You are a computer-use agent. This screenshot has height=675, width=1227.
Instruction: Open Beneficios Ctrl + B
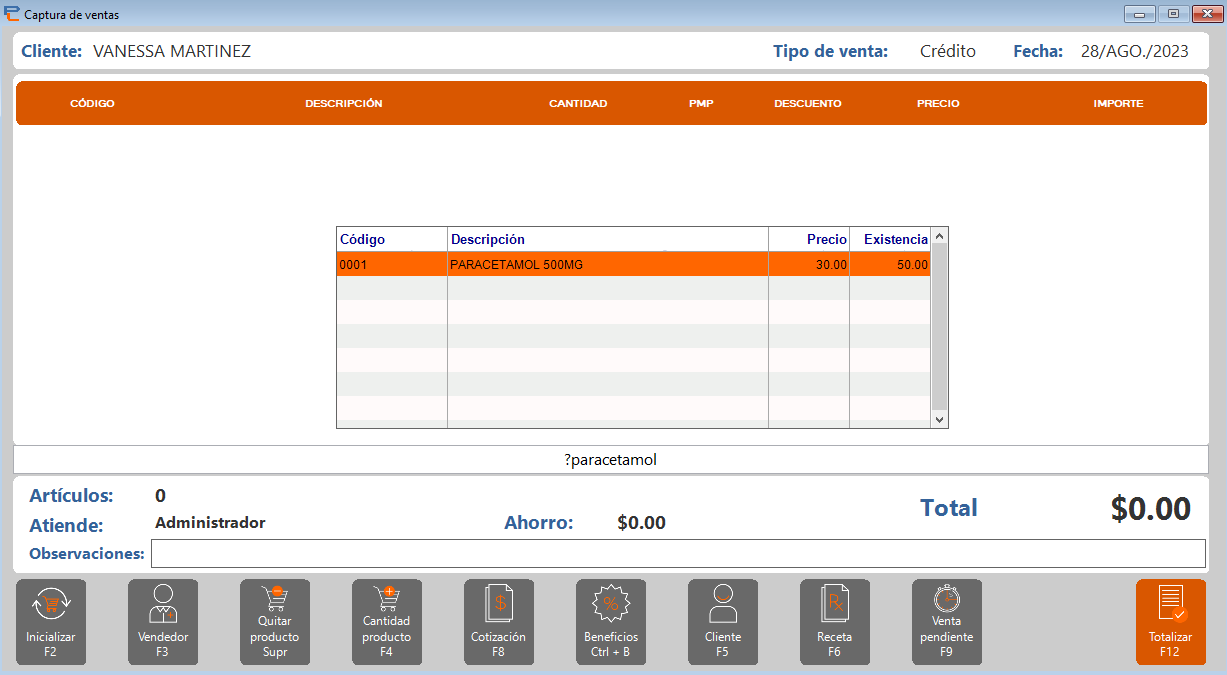611,622
